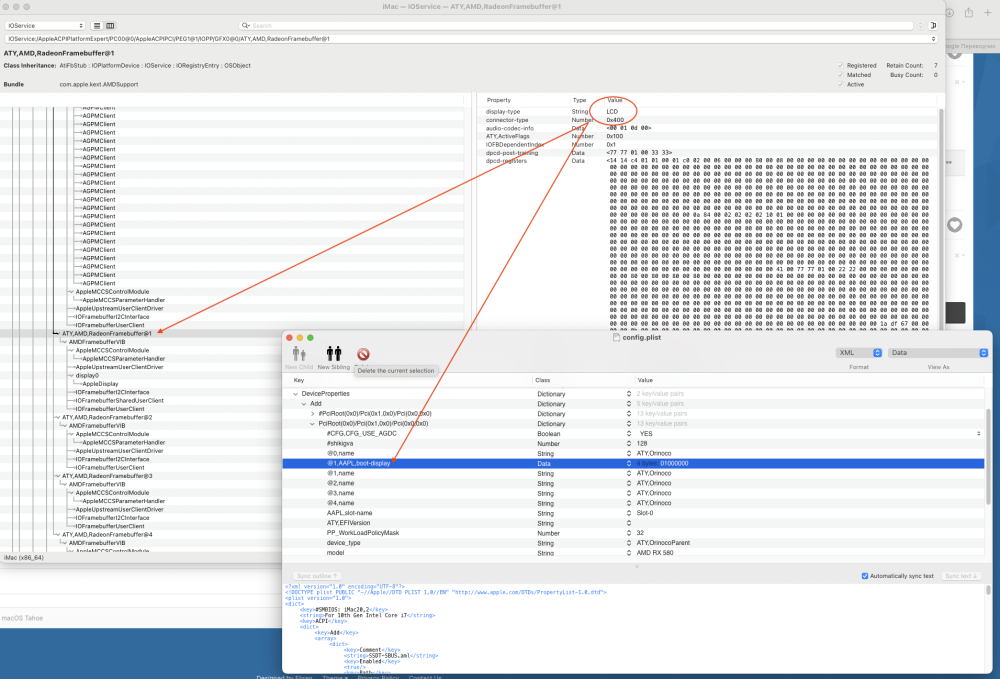Screen dimensions: 1000x679
Task: Expand #PciRoot(0x0)/Pci(0x1,0x0) row
Action: [x=312, y=414]
